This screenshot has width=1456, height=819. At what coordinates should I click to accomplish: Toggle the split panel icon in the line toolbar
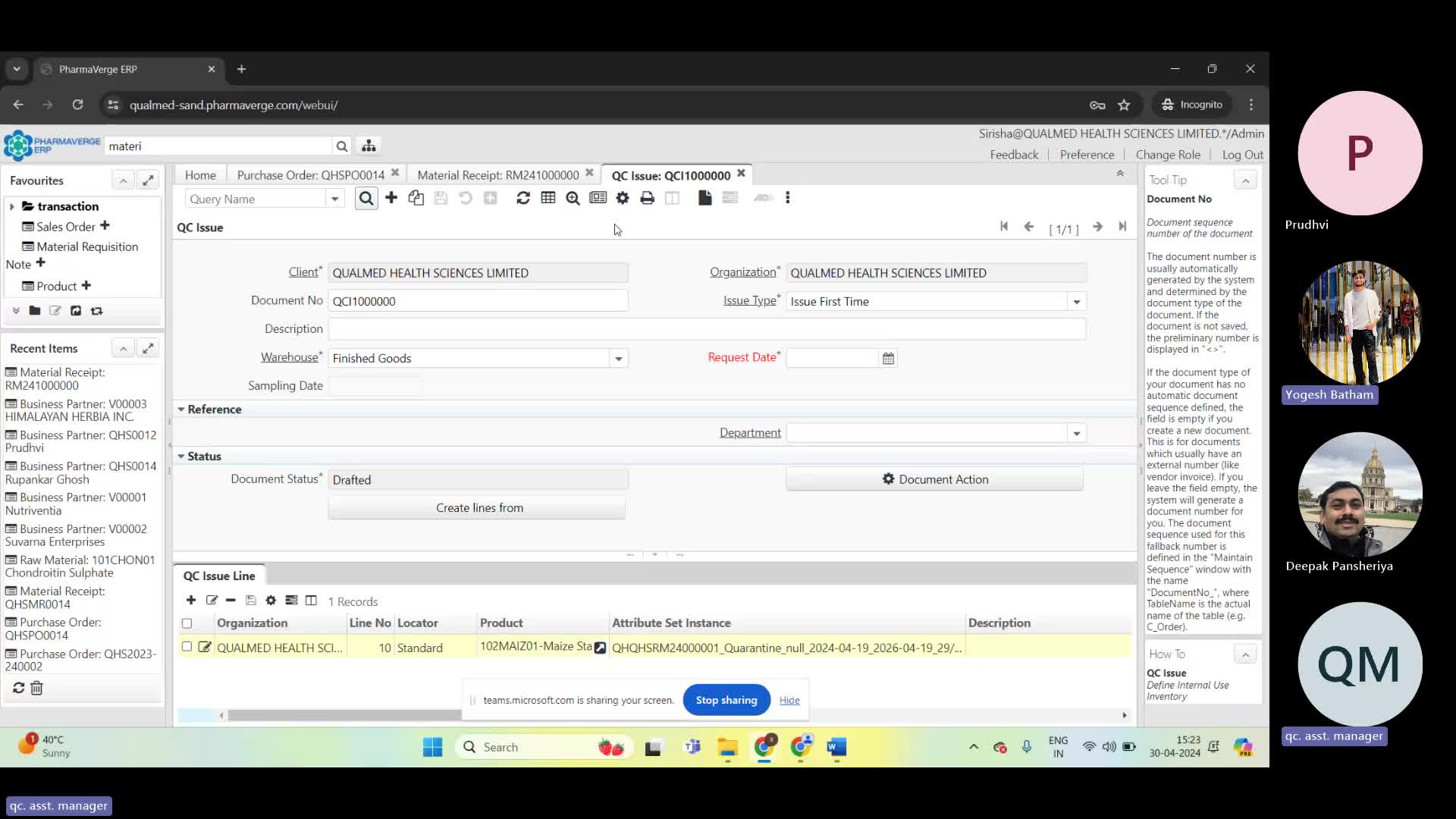[x=311, y=601]
